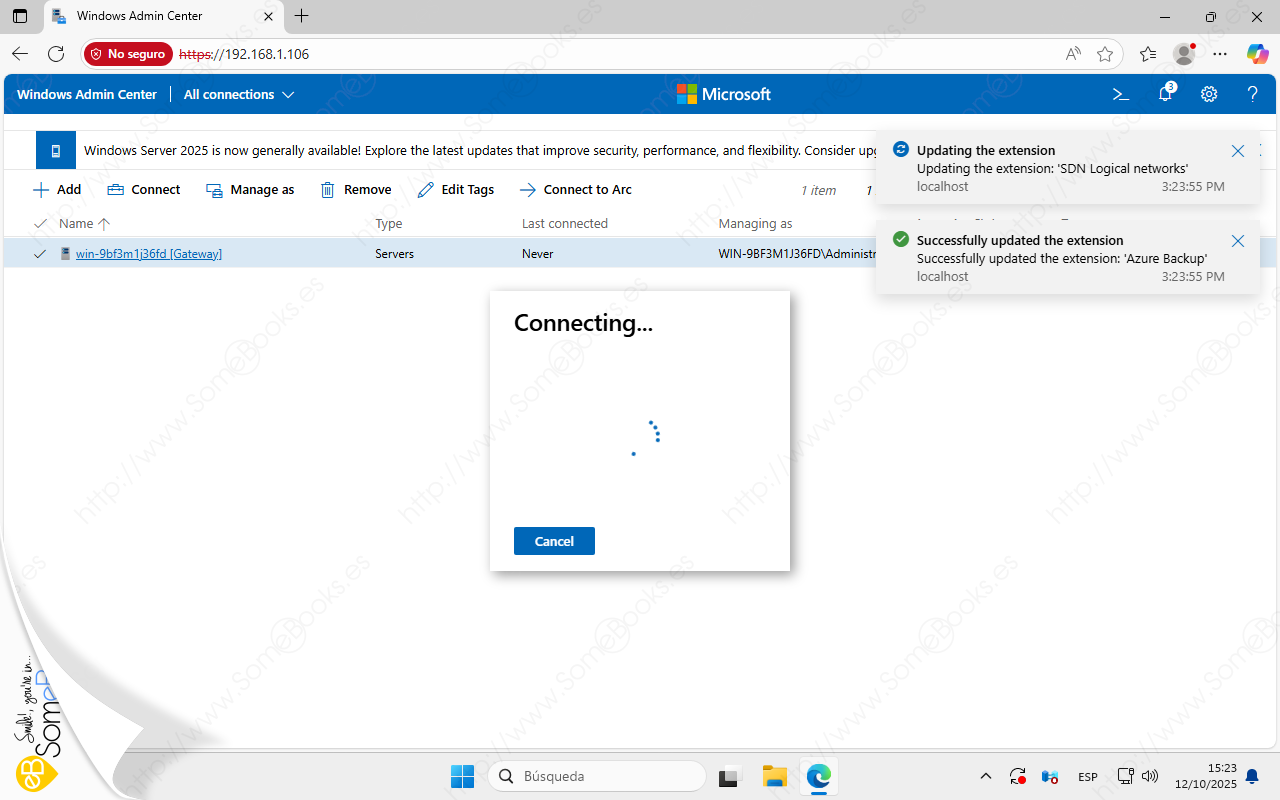Viewport: 1280px width, 800px height.
Task: Open Edge tab actions menu icon
Action: point(20,16)
